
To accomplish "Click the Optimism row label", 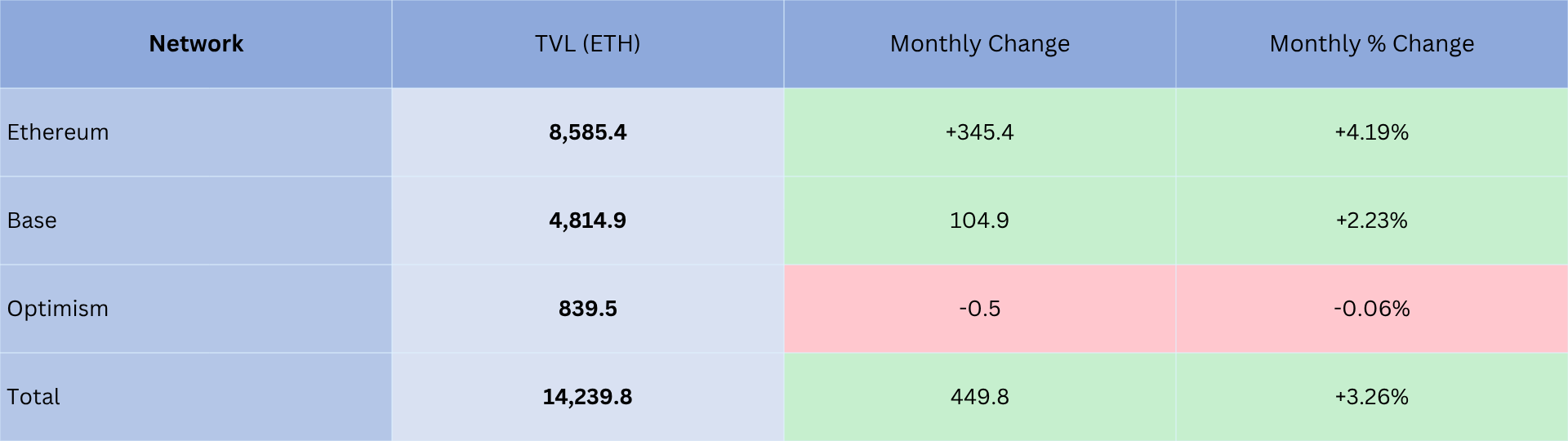I will [58, 309].
